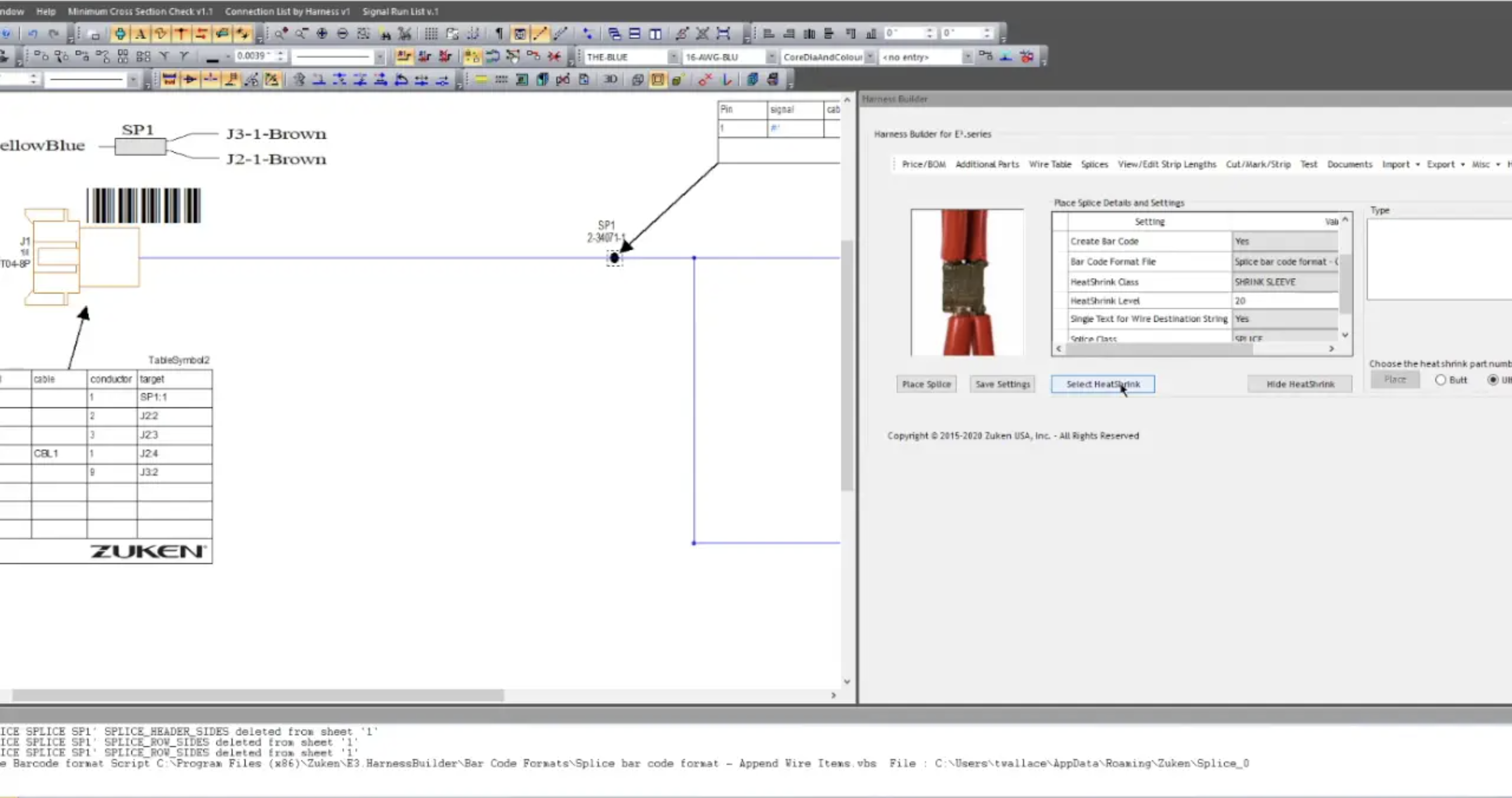
Task: Click the bar chart align bottom icon
Action: (x=871, y=33)
